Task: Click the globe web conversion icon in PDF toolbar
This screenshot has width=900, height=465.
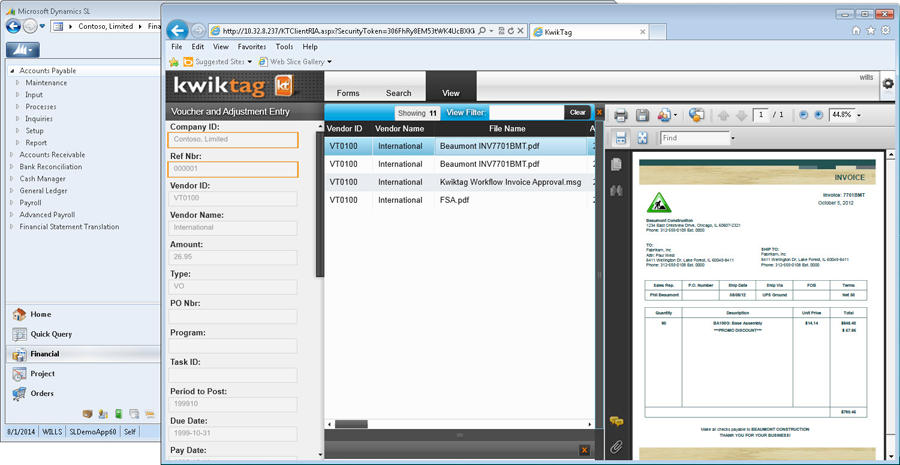Action: click(696, 115)
